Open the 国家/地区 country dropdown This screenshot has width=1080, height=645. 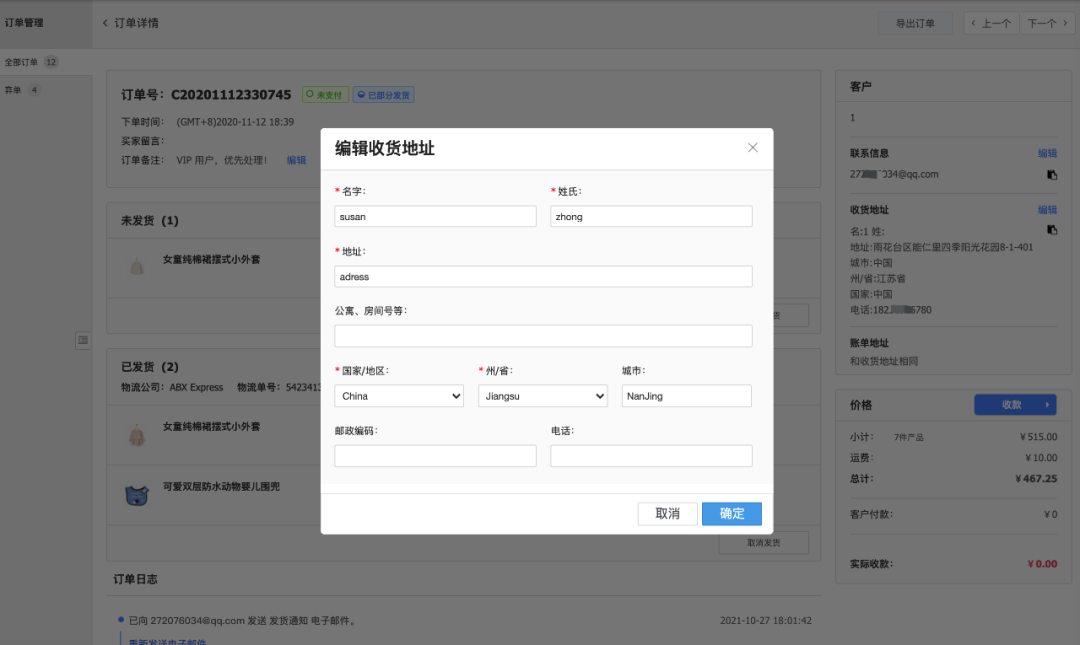pos(398,395)
